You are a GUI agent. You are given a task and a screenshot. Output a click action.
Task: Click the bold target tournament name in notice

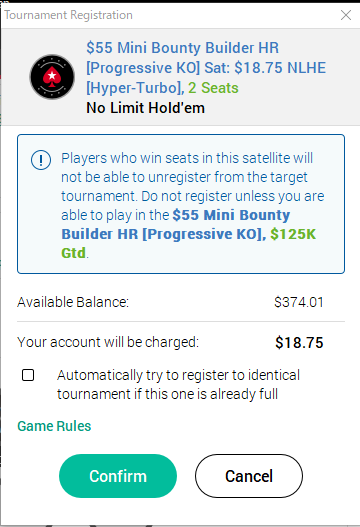click(x=175, y=225)
